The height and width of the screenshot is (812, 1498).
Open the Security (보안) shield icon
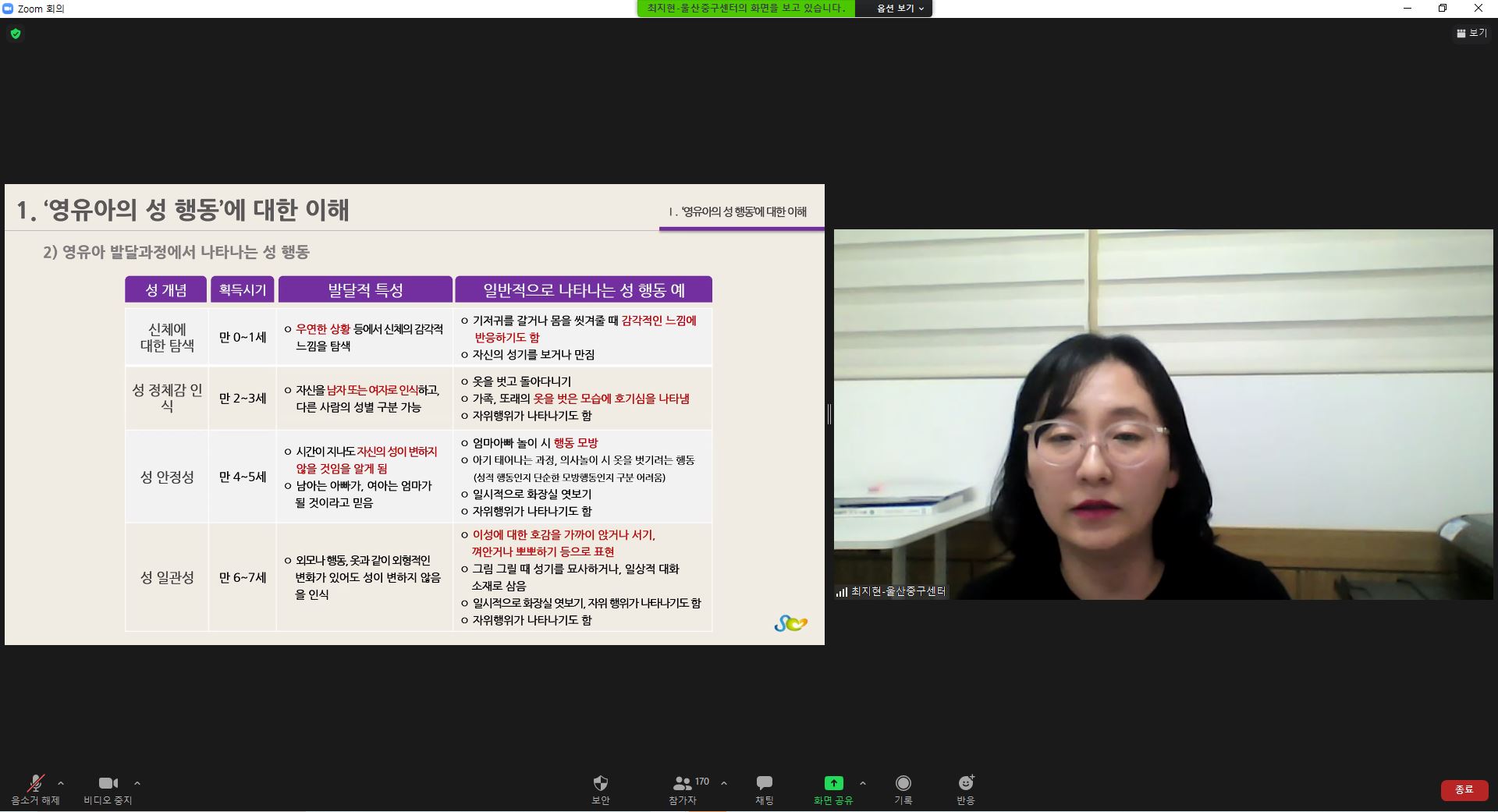pyautogui.click(x=600, y=783)
